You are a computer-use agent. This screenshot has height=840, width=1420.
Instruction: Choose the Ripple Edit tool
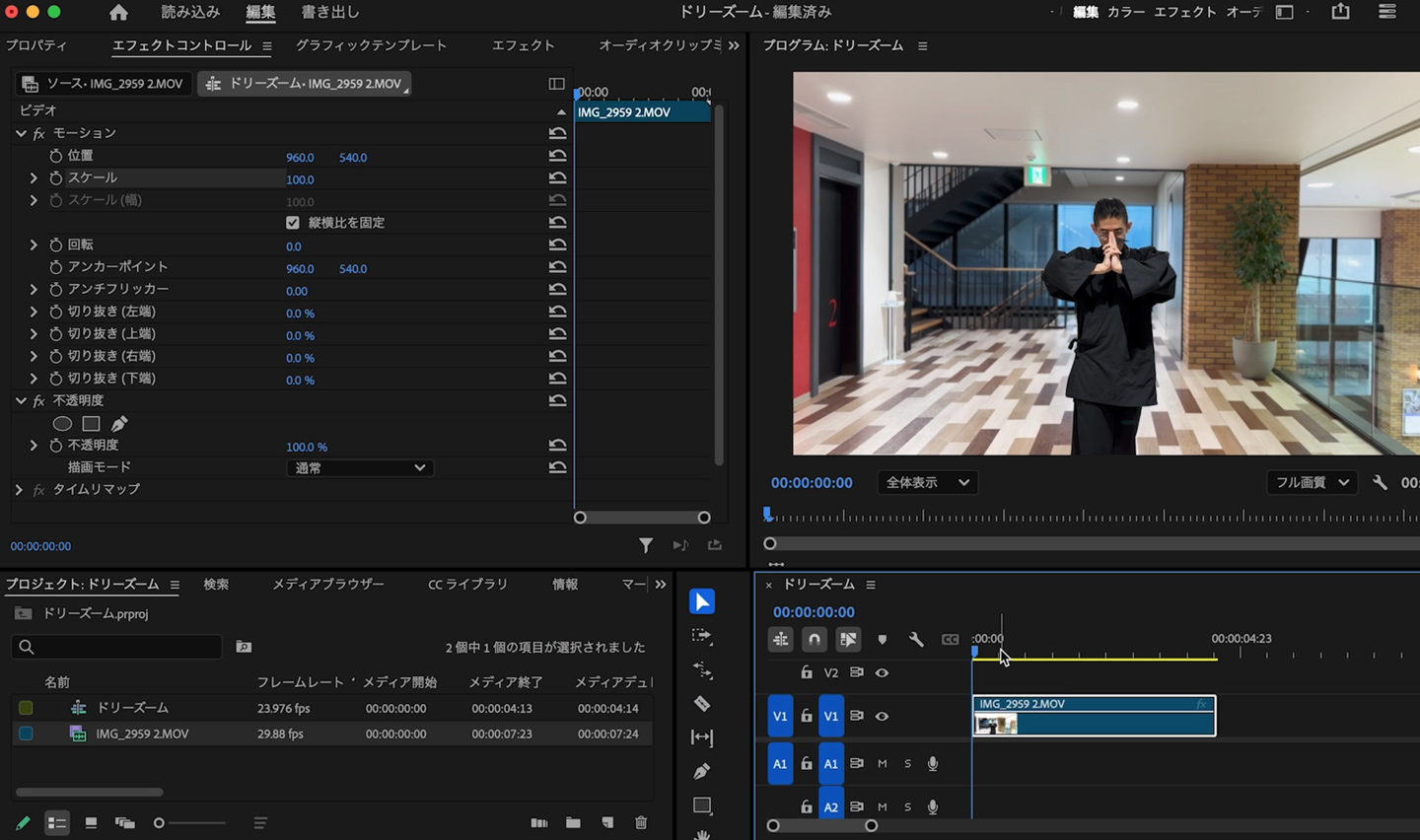pos(702,670)
